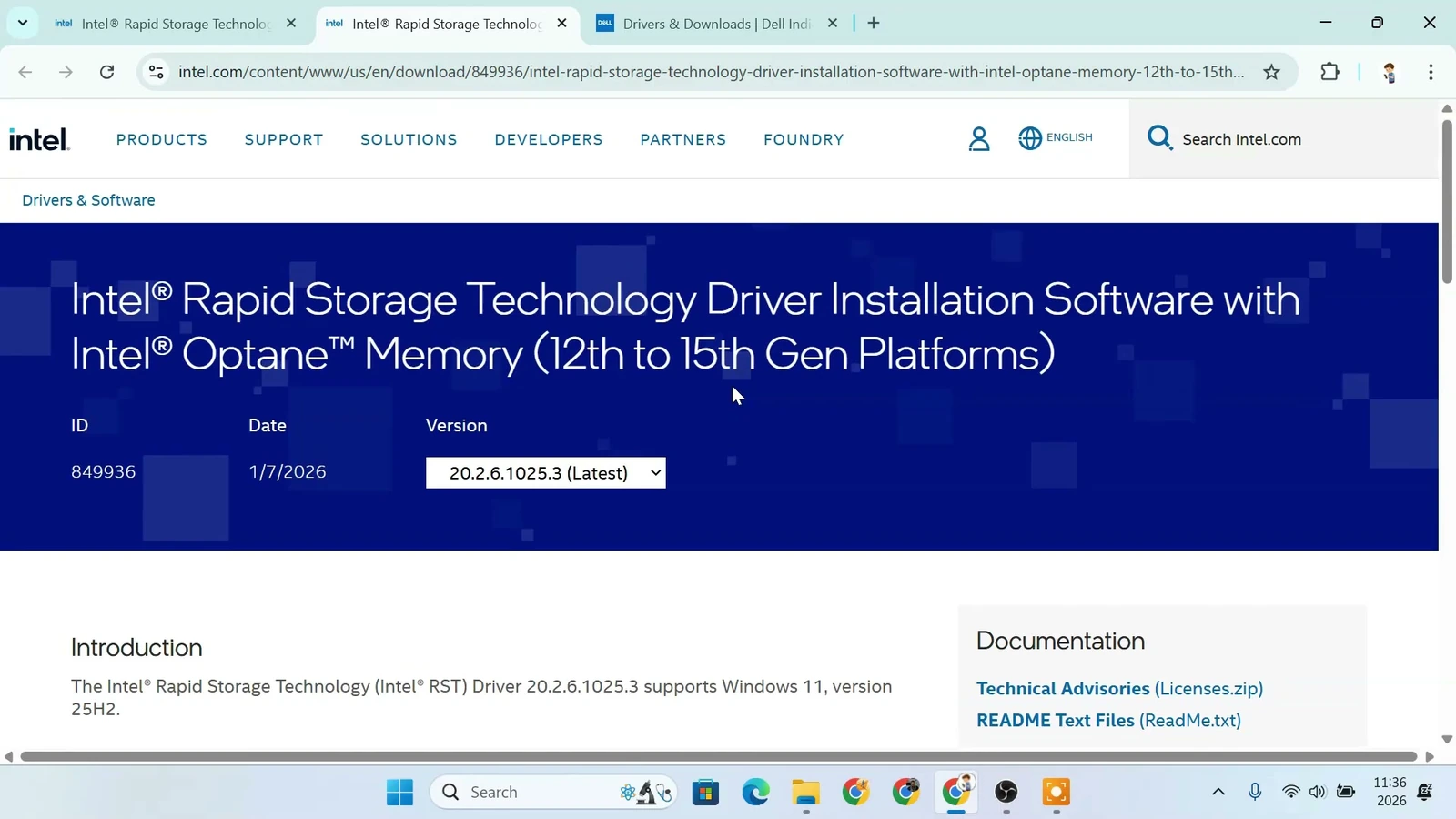Open volume control in system tray
Viewport: 1456px width, 819px height.
[1317, 792]
